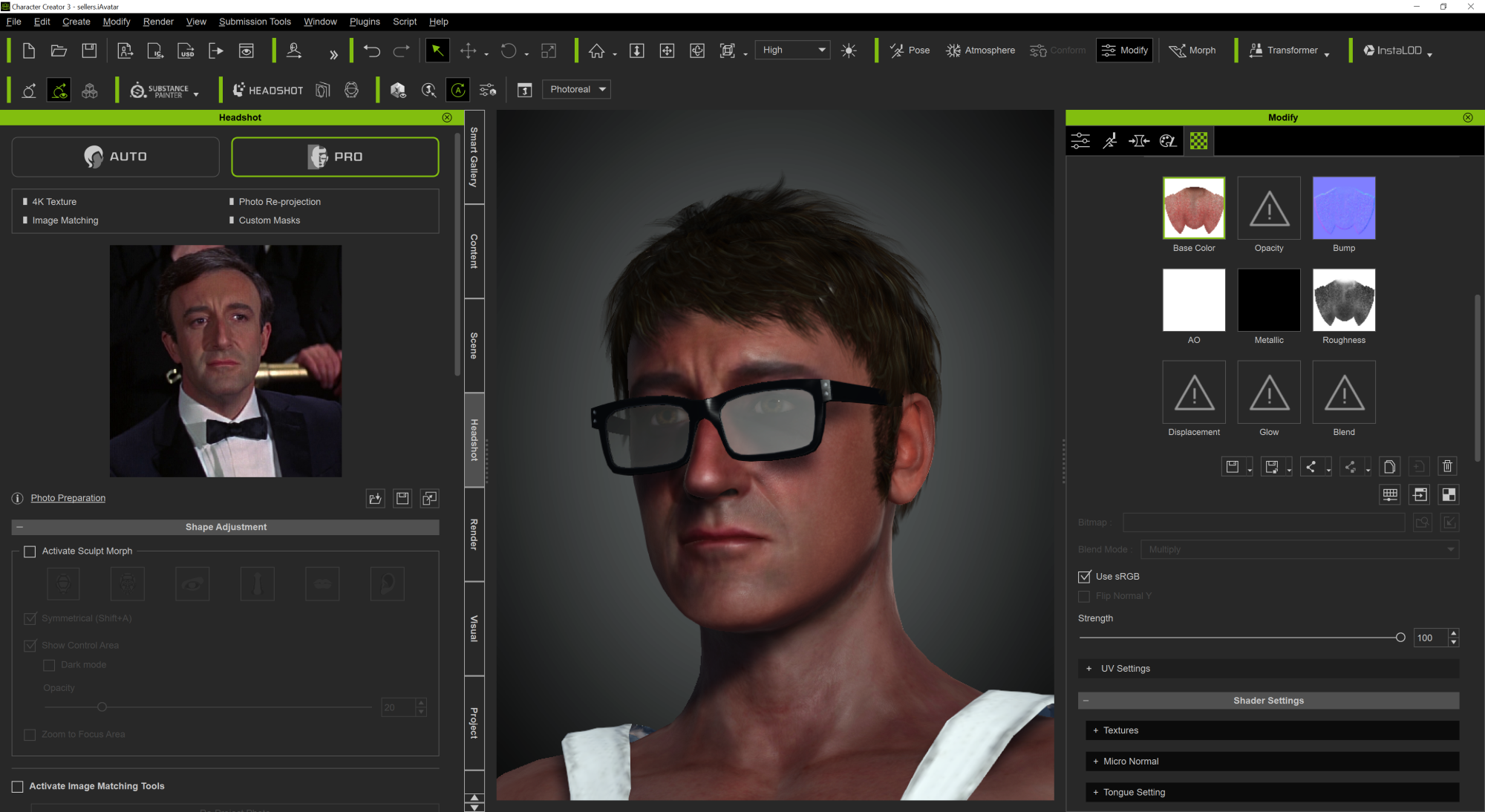Screen dimensions: 1485x812
Task: Load photo with the import image icon
Action: [375, 499]
